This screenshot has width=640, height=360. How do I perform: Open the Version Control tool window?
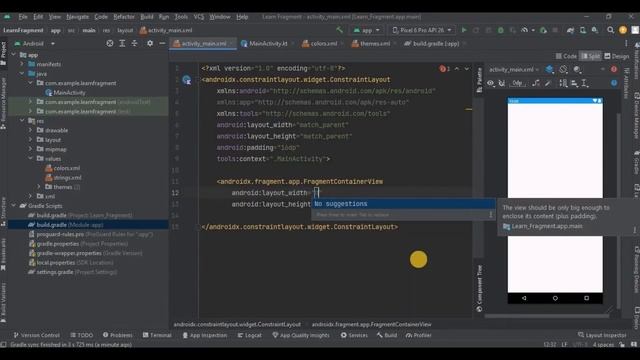pos(36,335)
